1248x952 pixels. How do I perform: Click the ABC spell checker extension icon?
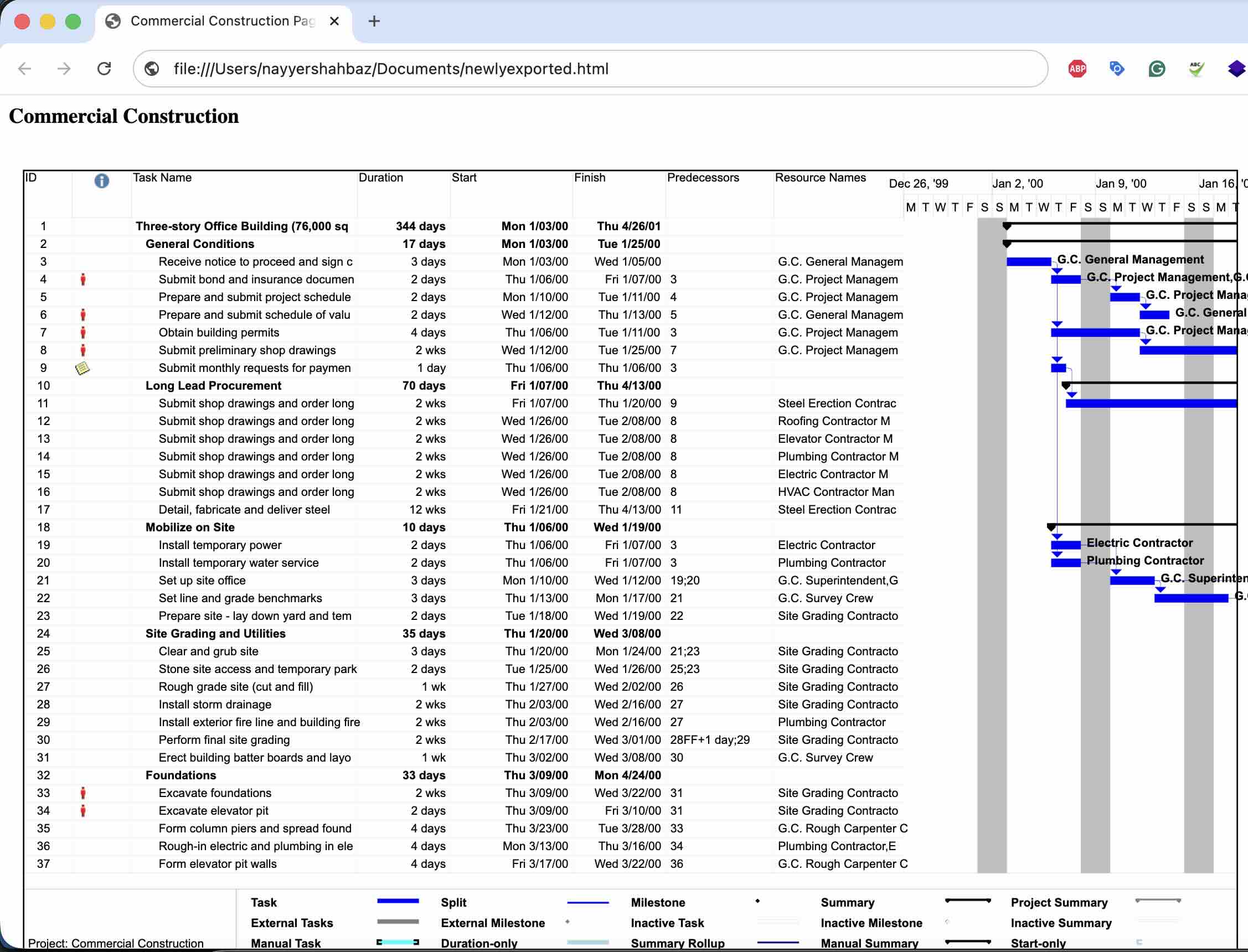coord(1196,69)
